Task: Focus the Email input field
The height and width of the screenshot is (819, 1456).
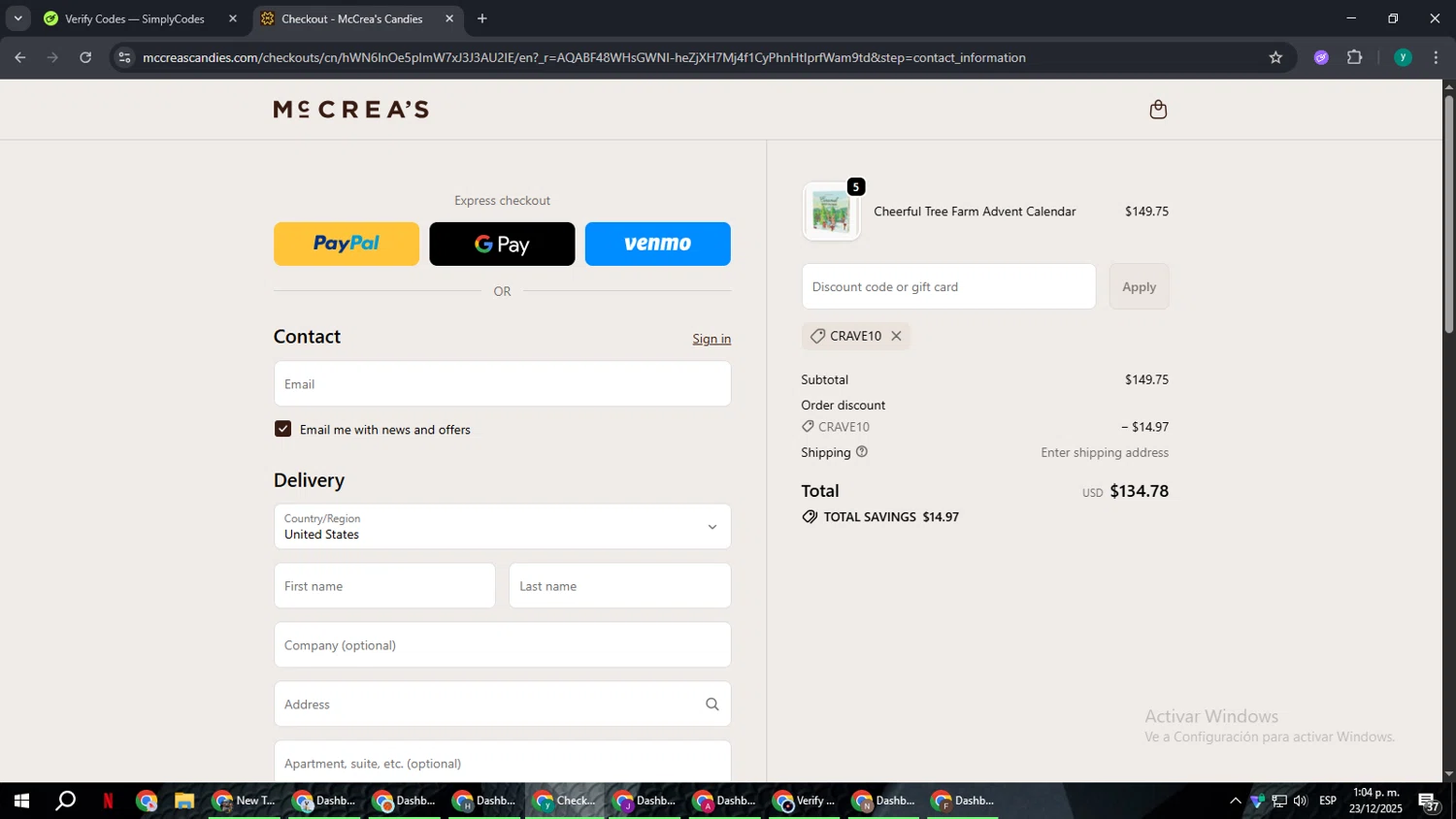Action: coord(502,384)
